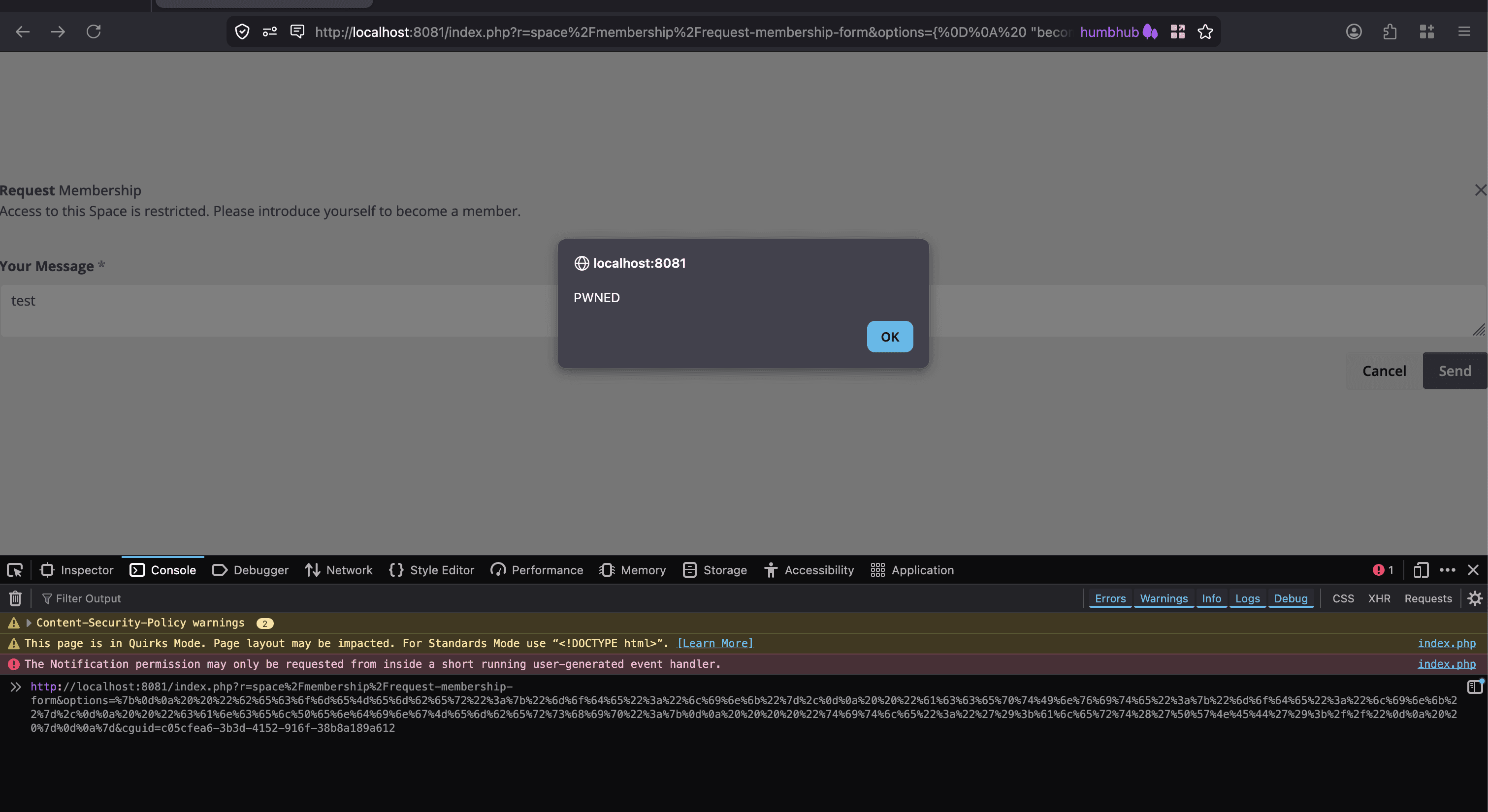Switch to the Memory tab
Screen dimensions: 1488x812
coord(633,570)
